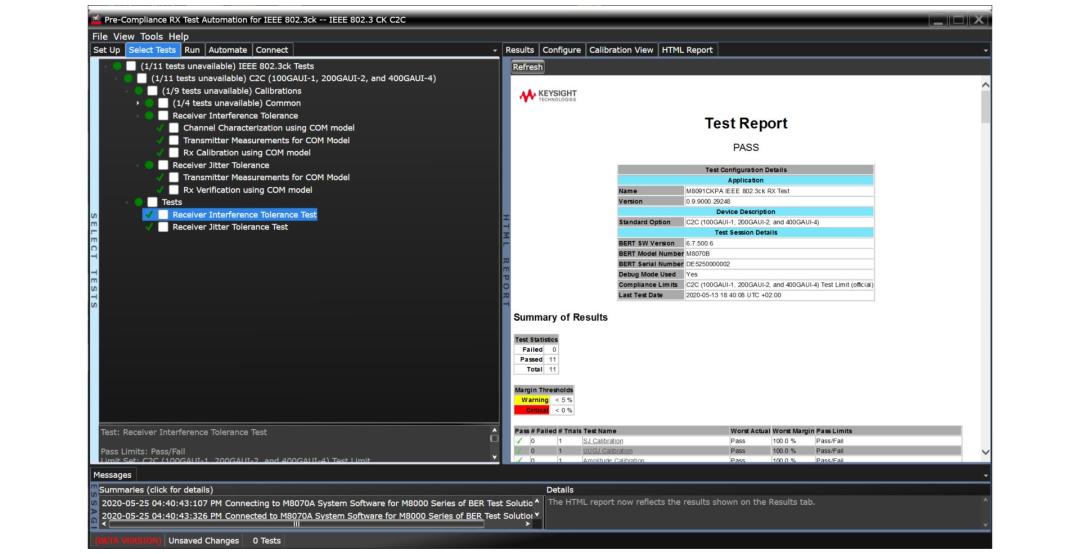Collapse the IEEE 802.3ck Tests root node
Image resolution: width=1080 pixels, height=554 pixels.
[105, 66]
